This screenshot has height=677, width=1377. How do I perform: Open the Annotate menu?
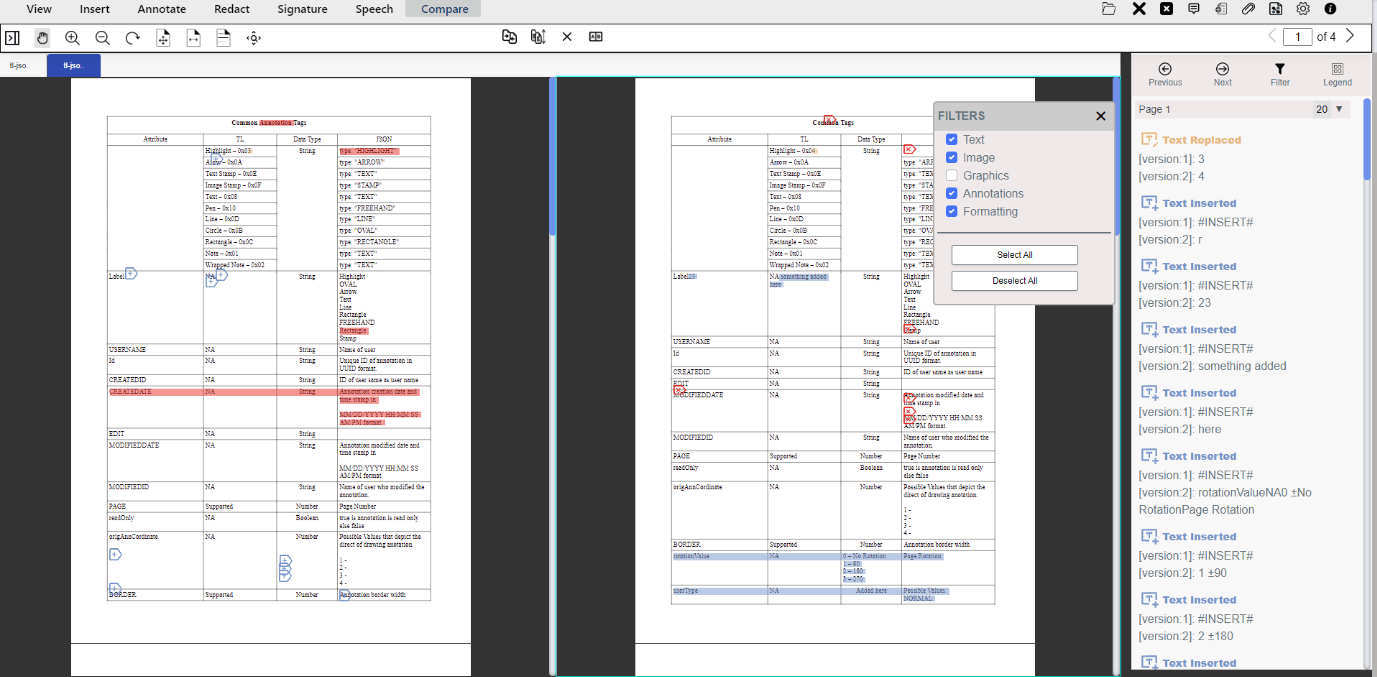[x=160, y=9]
